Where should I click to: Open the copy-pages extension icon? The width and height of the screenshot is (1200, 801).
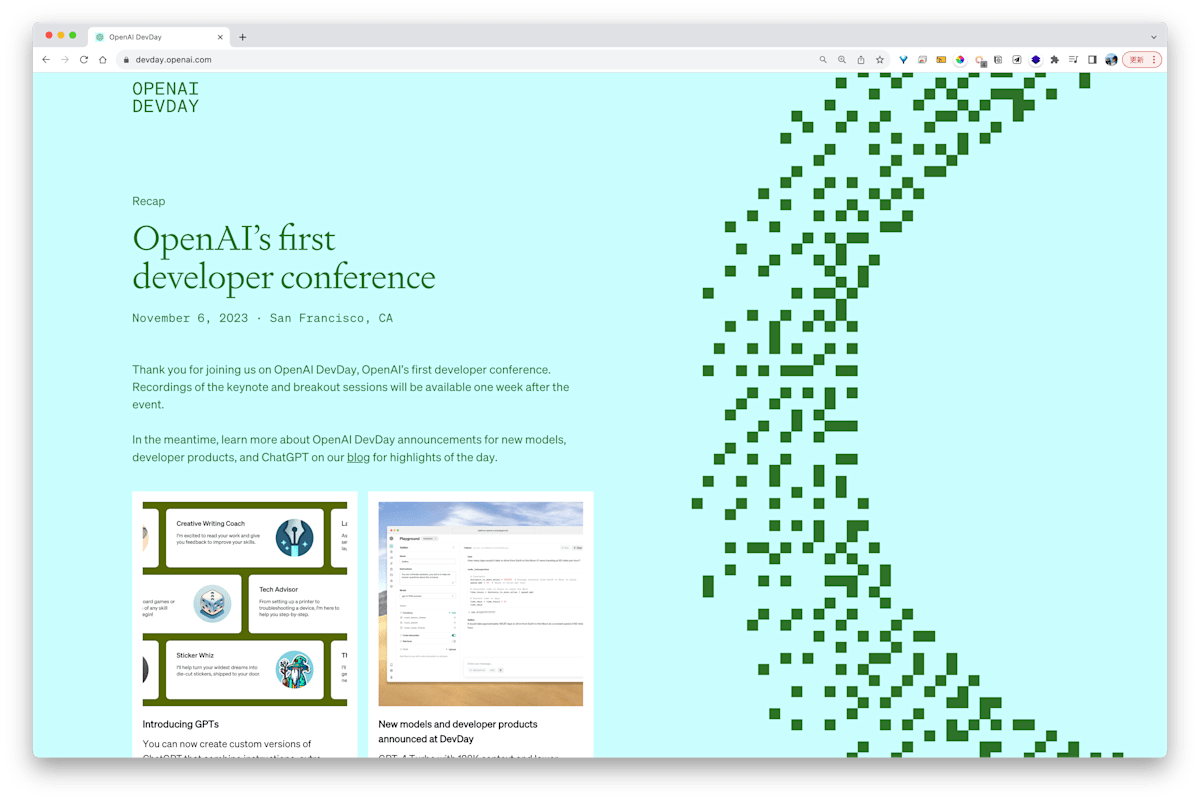(x=998, y=60)
